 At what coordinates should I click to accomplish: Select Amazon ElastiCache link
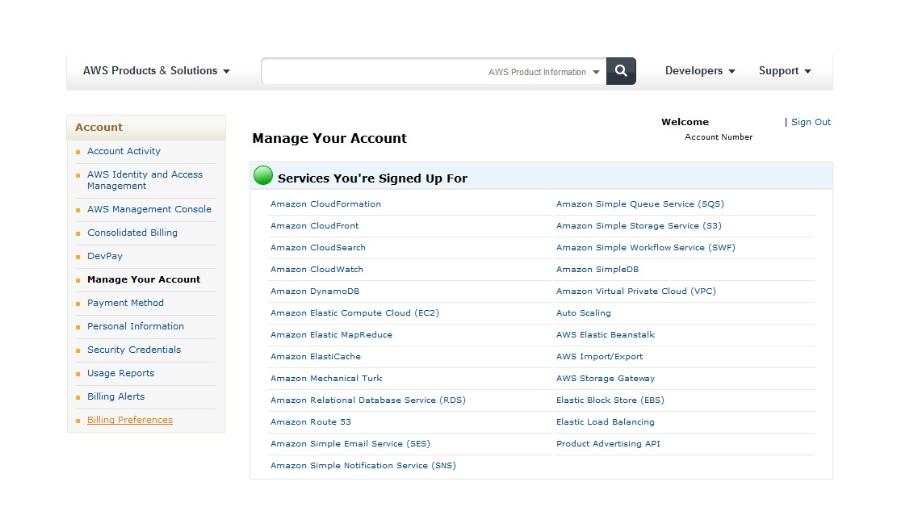tap(315, 356)
